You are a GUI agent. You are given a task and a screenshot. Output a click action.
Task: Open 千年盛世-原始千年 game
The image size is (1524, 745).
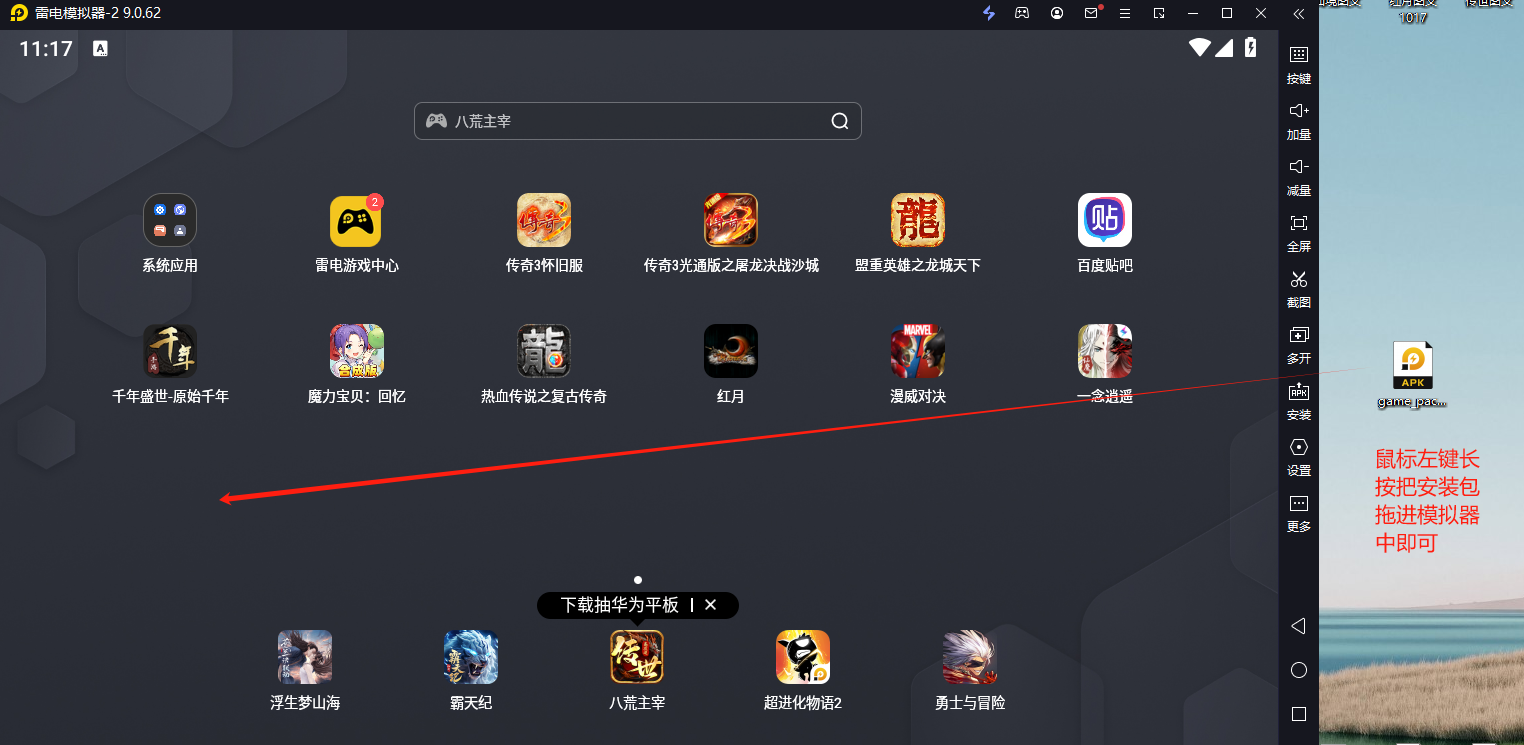click(170, 351)
